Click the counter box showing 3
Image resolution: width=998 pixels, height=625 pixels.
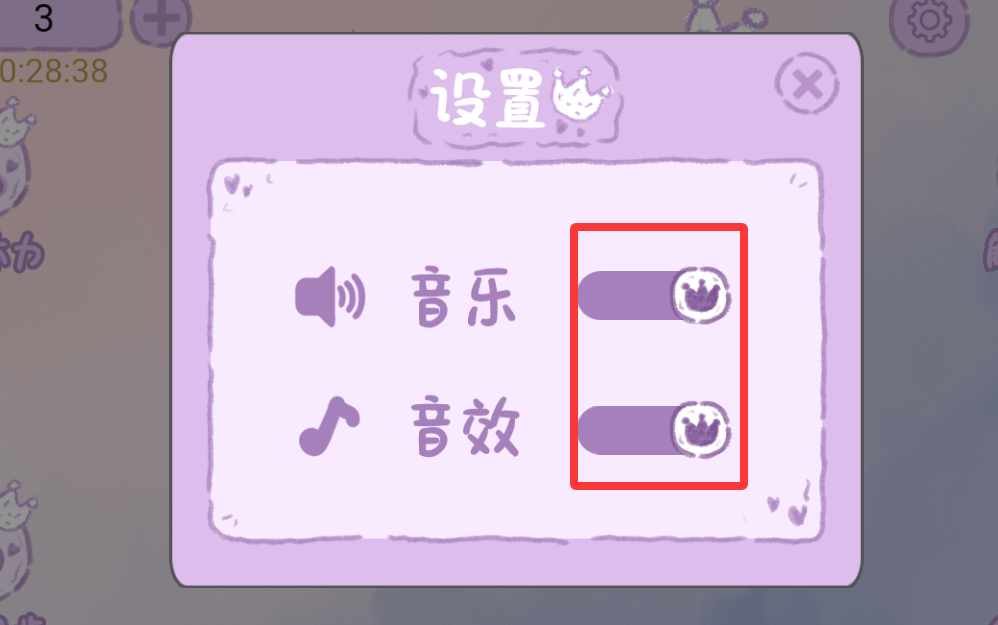point(59,22)
